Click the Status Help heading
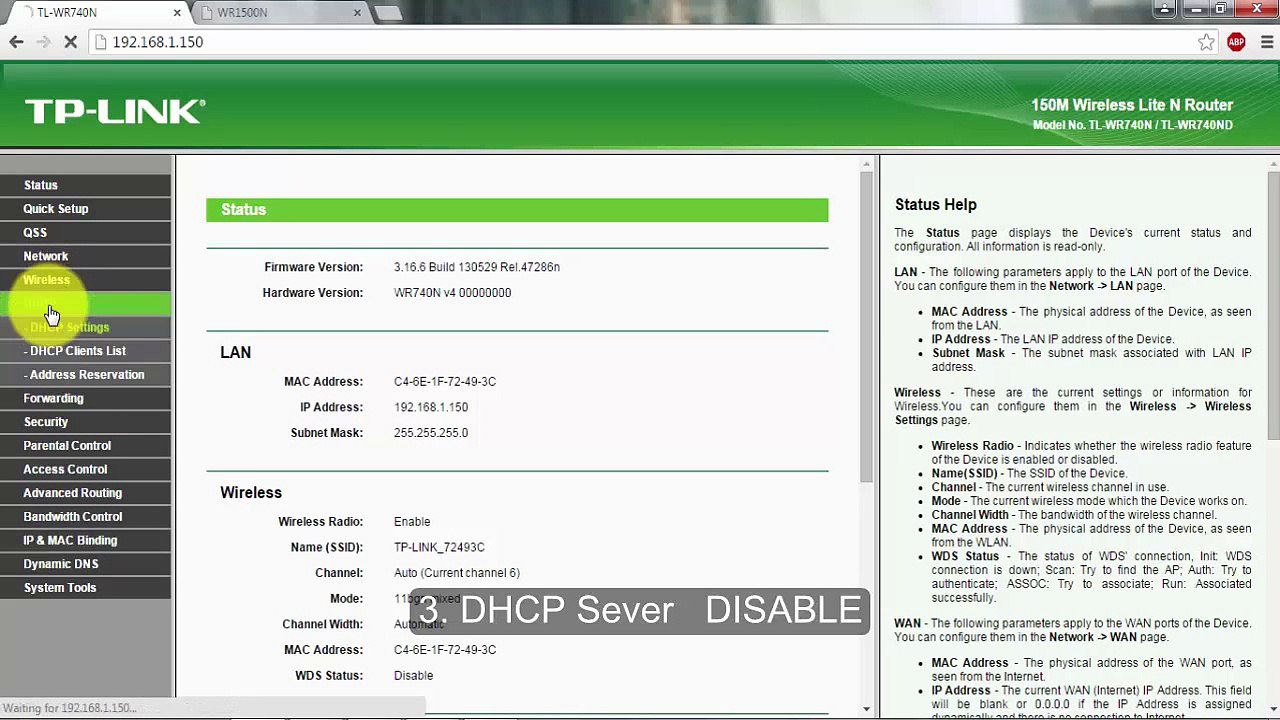 (x=936, y=205)
